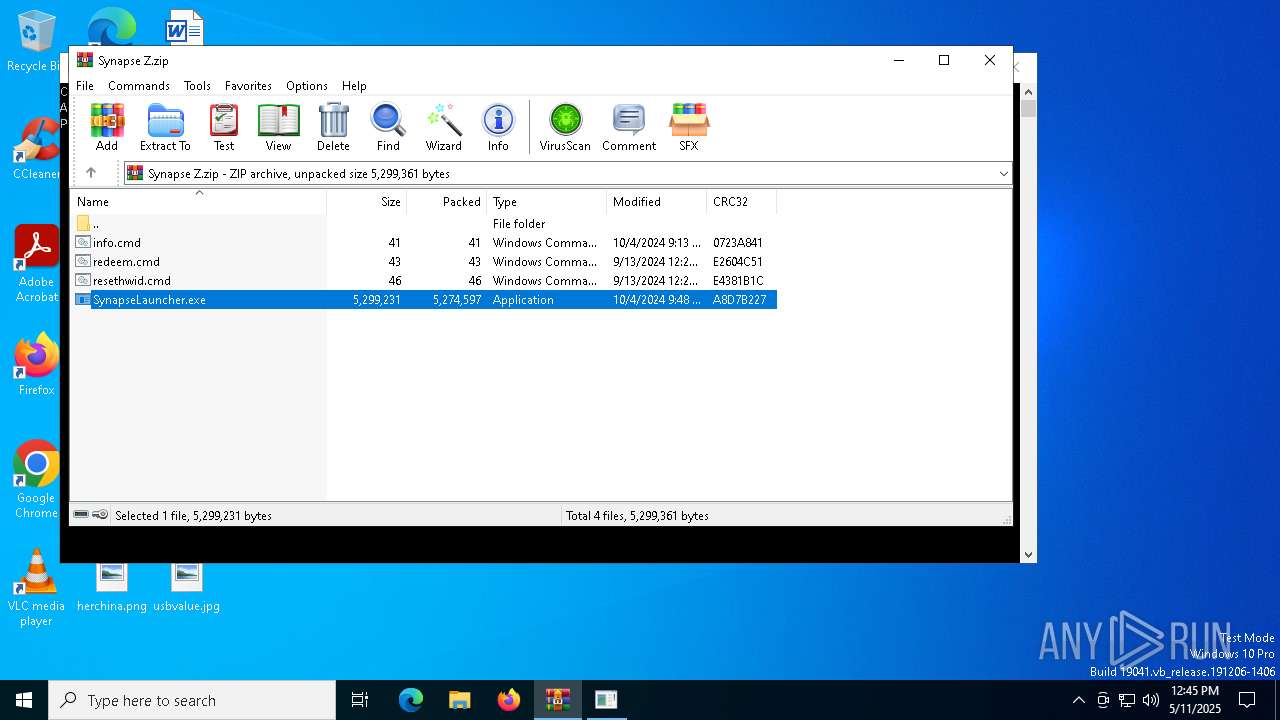Click the key icon in status bar
This screenshot has height=720, width=1280.
click(100, 514)
